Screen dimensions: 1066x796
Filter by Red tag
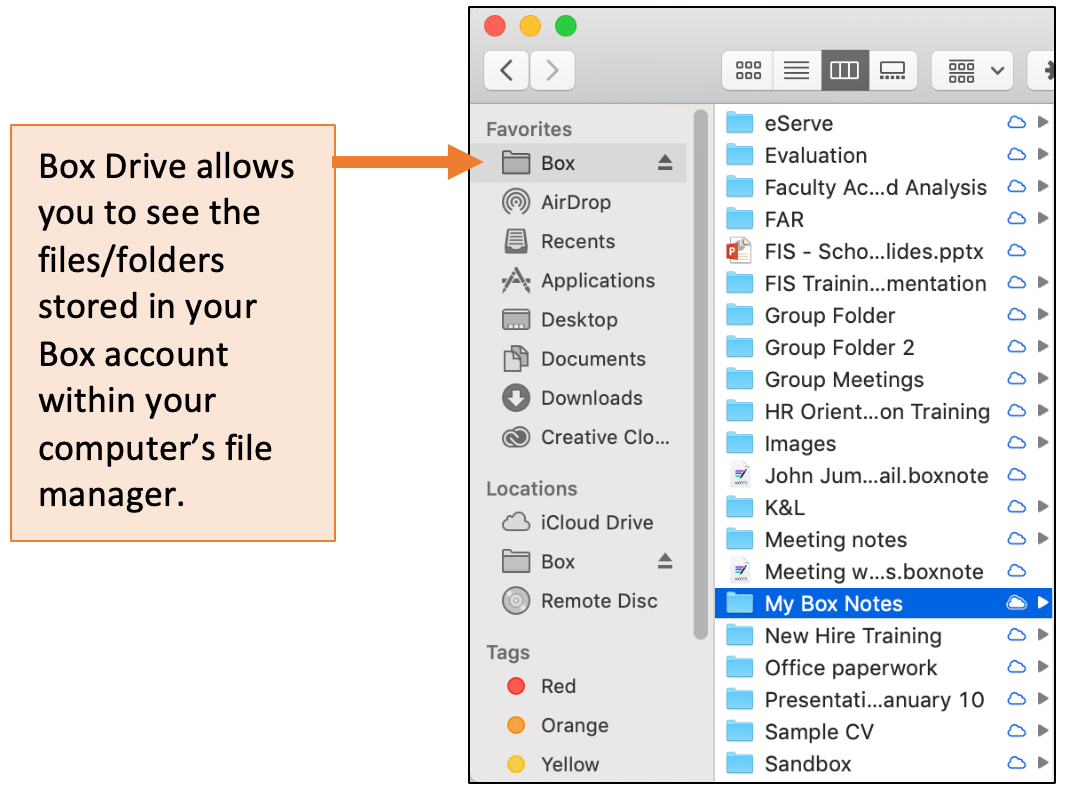[580, 686]
